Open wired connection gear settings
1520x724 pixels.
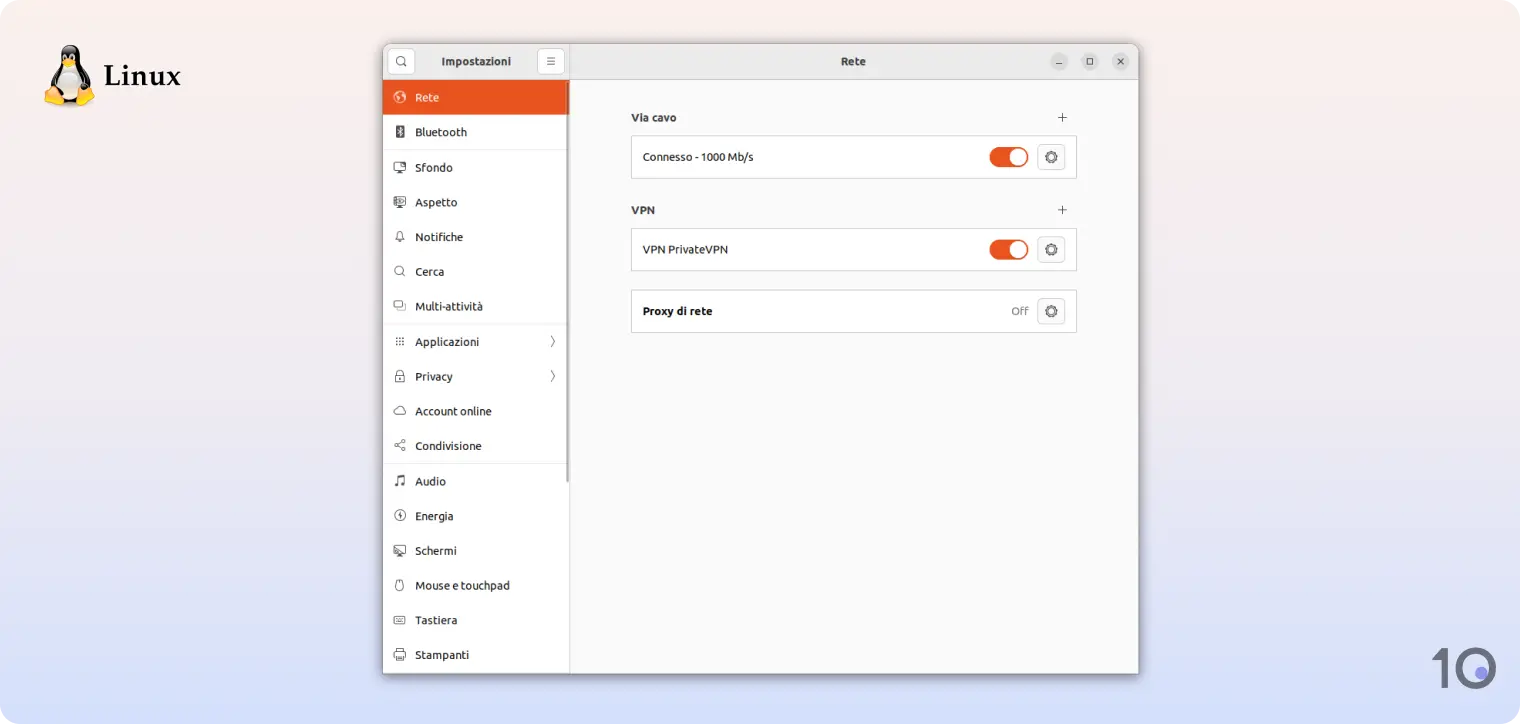(1051, 157)
